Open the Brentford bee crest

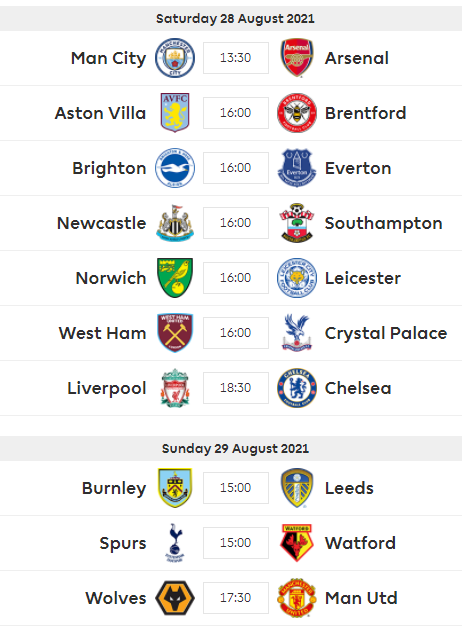tap(297, 113)
